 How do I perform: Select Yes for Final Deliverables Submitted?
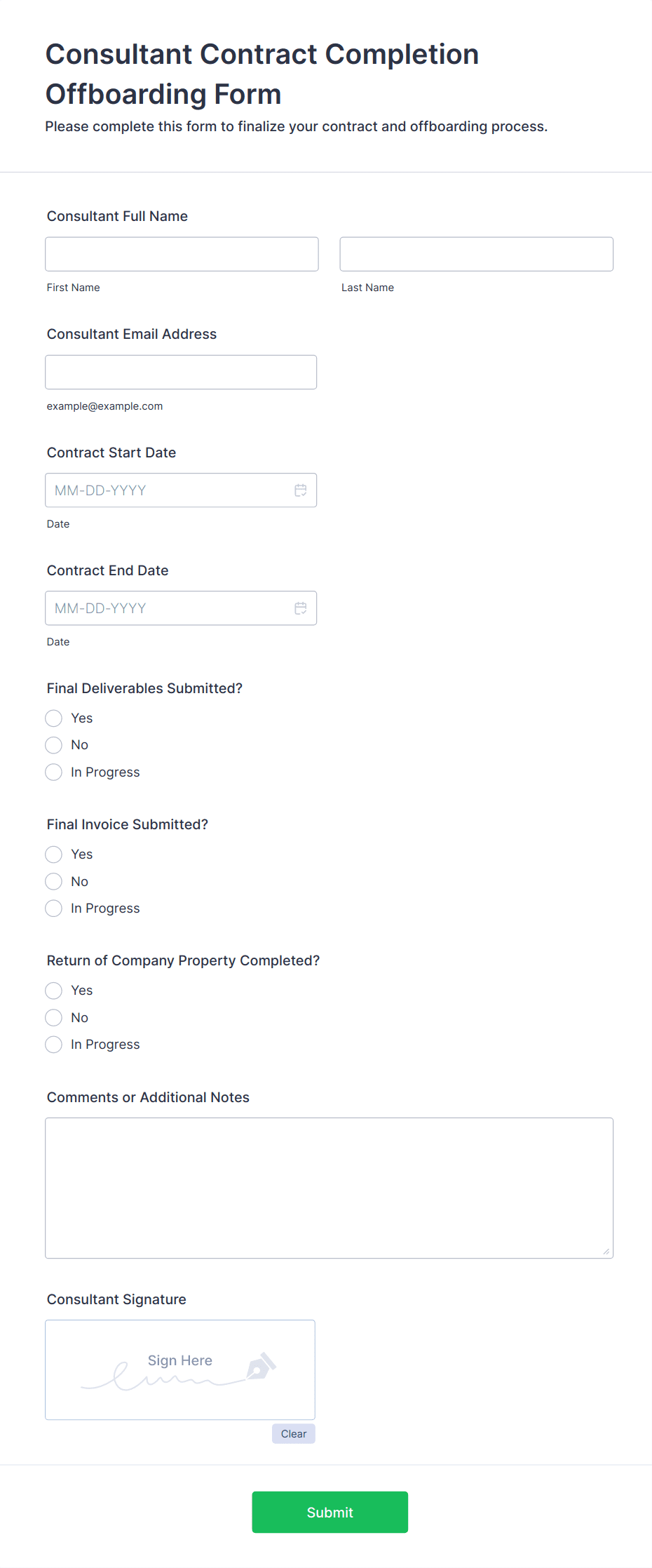pos(54,718)
